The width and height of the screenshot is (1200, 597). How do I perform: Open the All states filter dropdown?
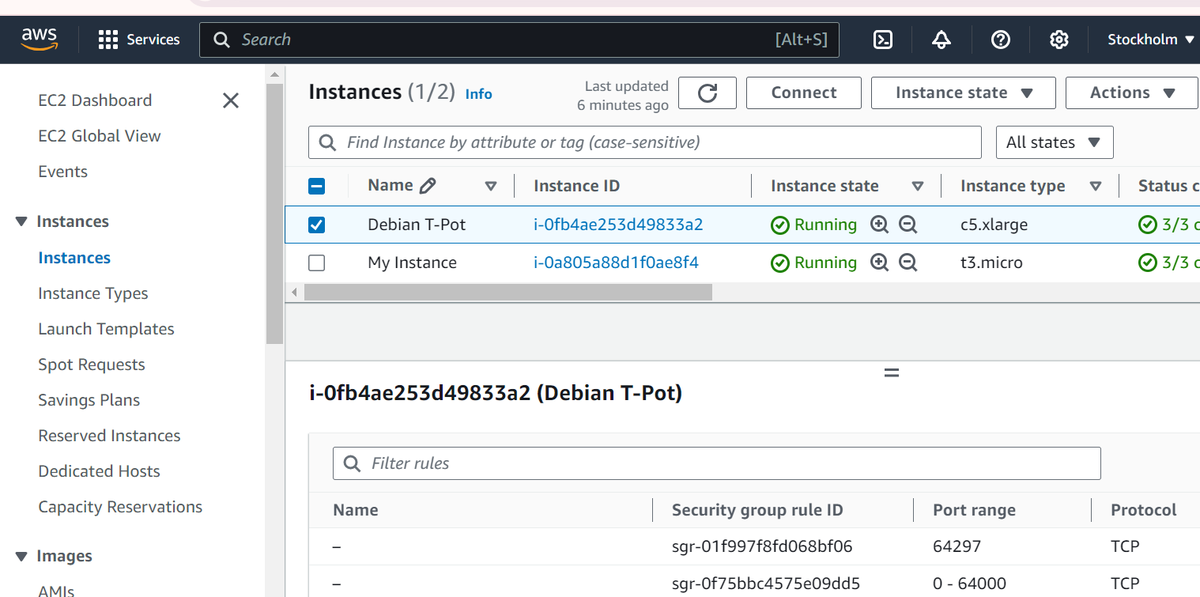(1054, 142)
